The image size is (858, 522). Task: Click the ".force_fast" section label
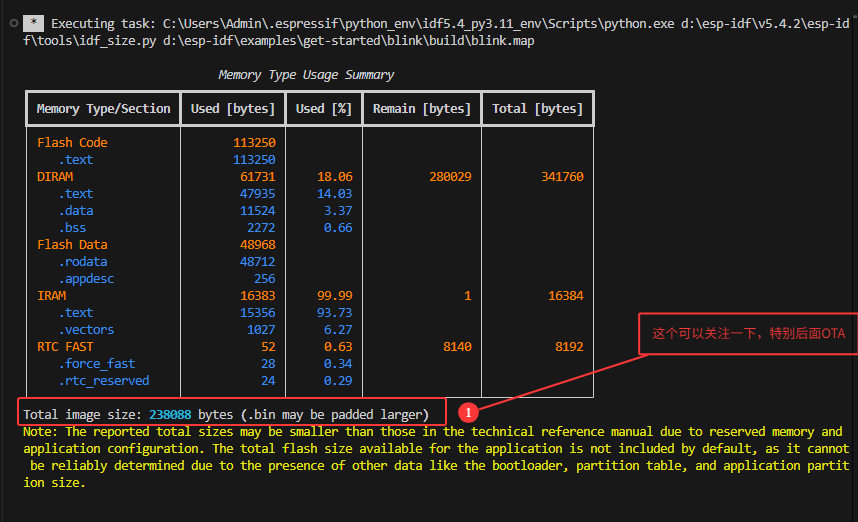pyautogui.click(x=97, y=363)
